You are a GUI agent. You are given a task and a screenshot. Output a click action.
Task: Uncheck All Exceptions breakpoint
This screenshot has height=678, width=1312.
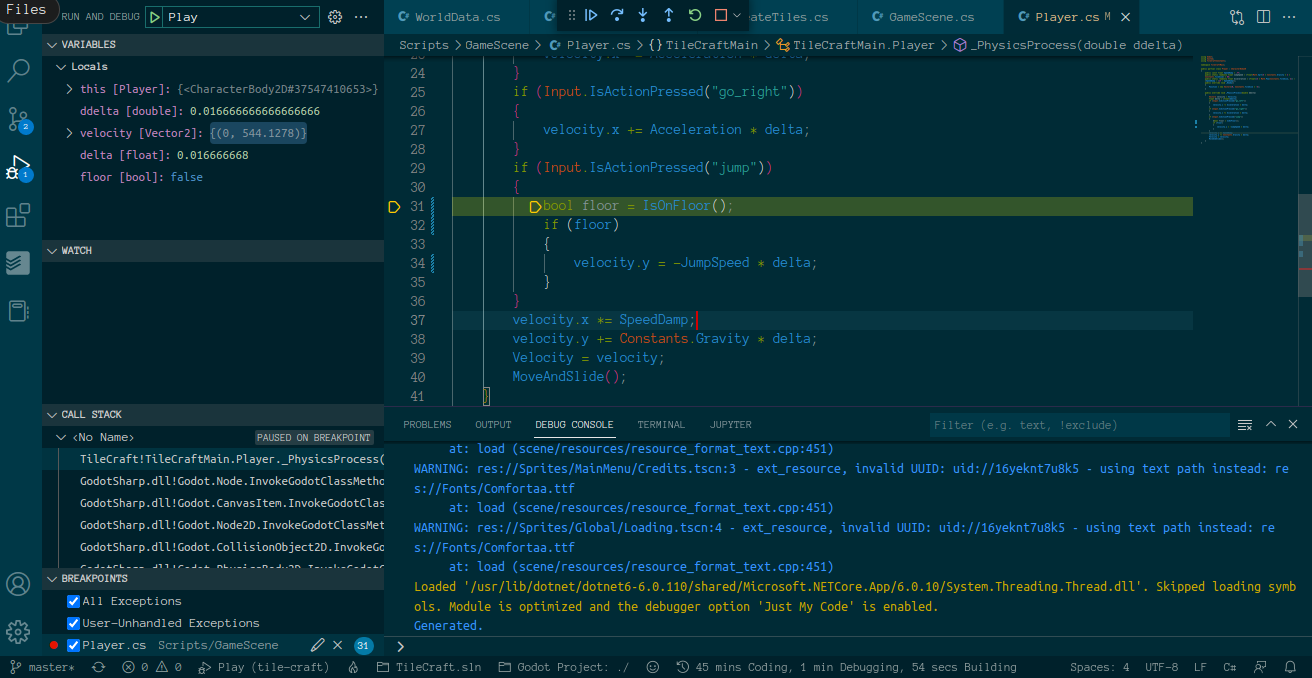point(73,601)
